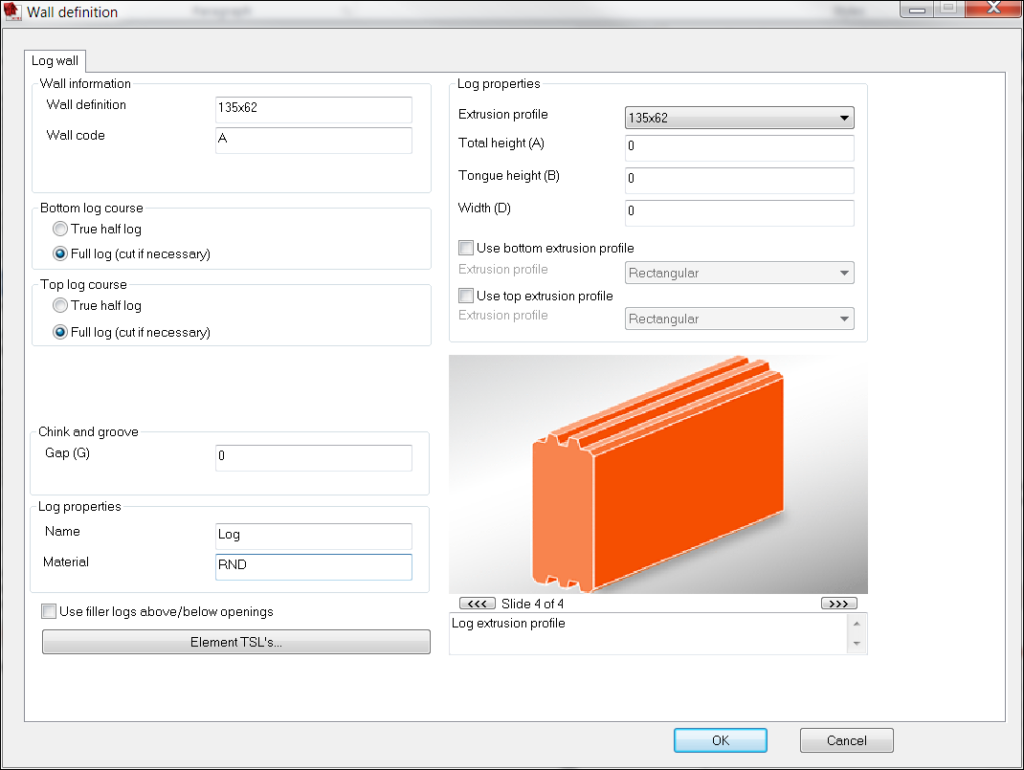
Task: Click the log Name input field
Action: coord(313,536)
